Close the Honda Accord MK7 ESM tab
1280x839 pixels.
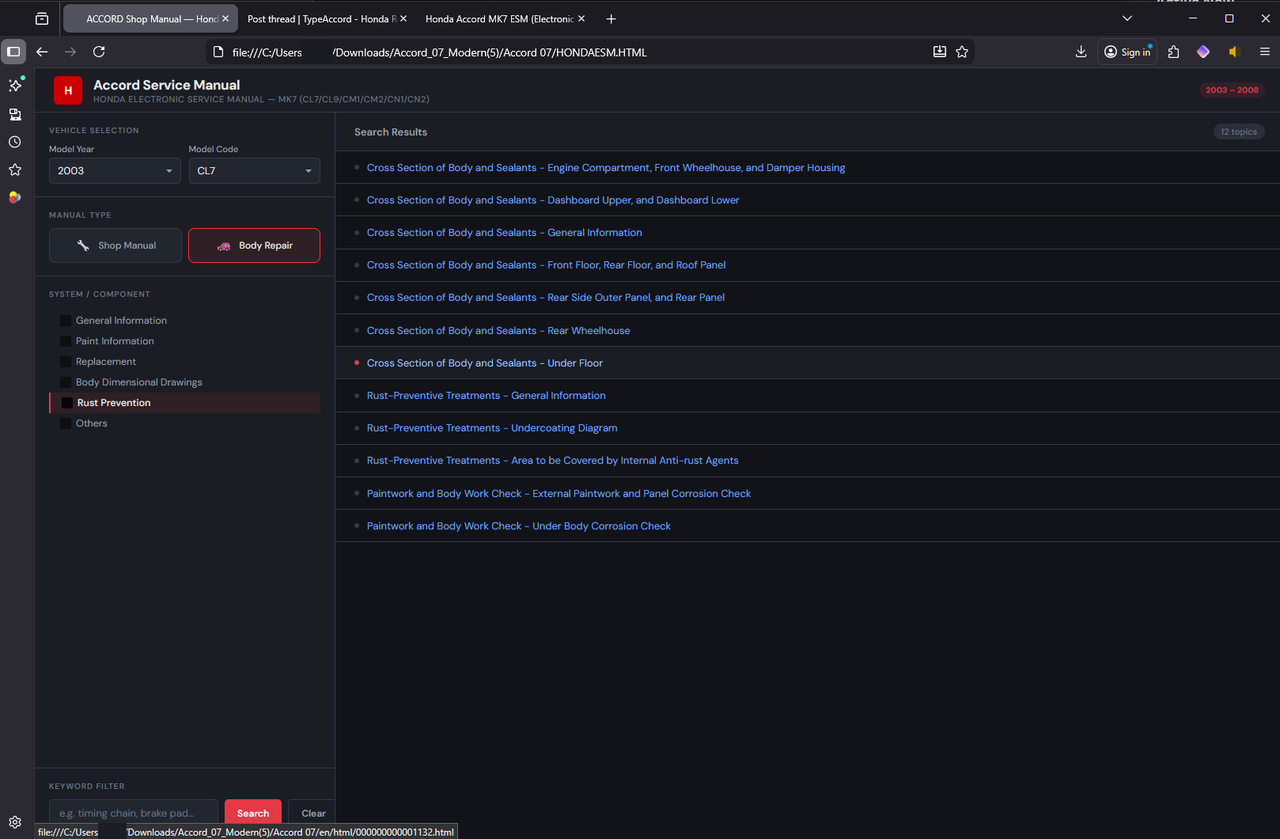[581, 19]
